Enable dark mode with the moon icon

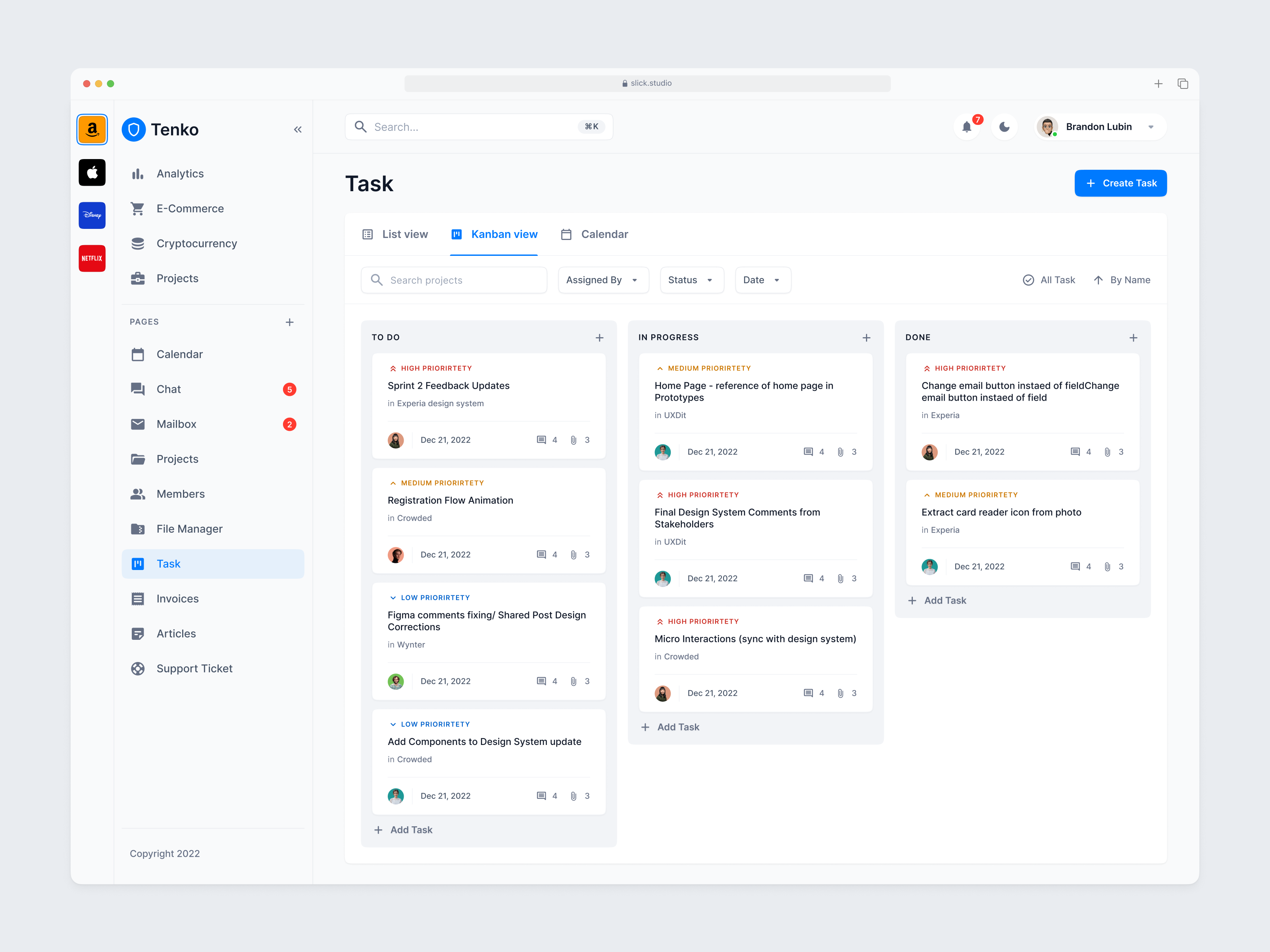tap(1004, 127)
